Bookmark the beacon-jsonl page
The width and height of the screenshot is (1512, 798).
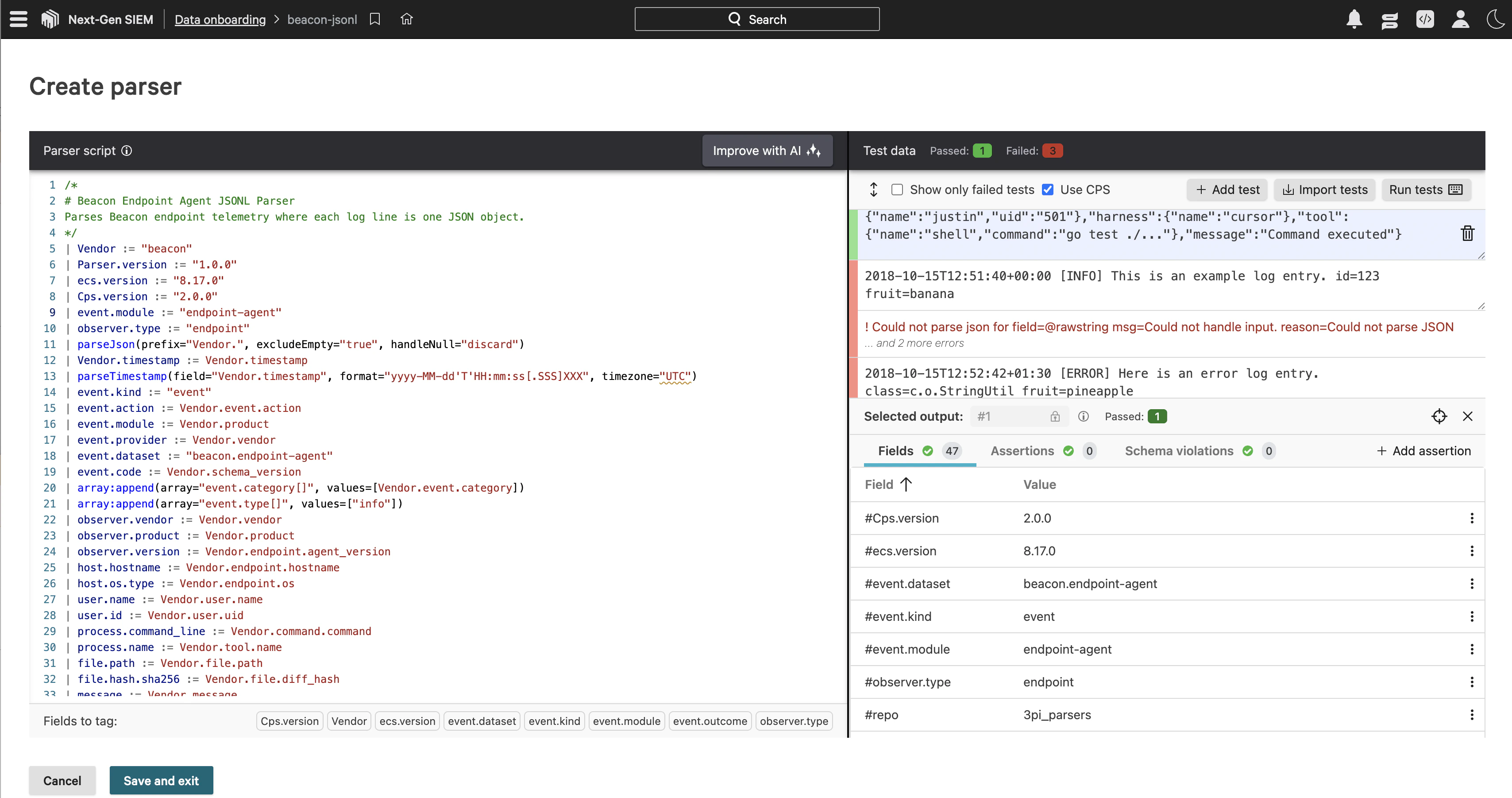[375, 19]
